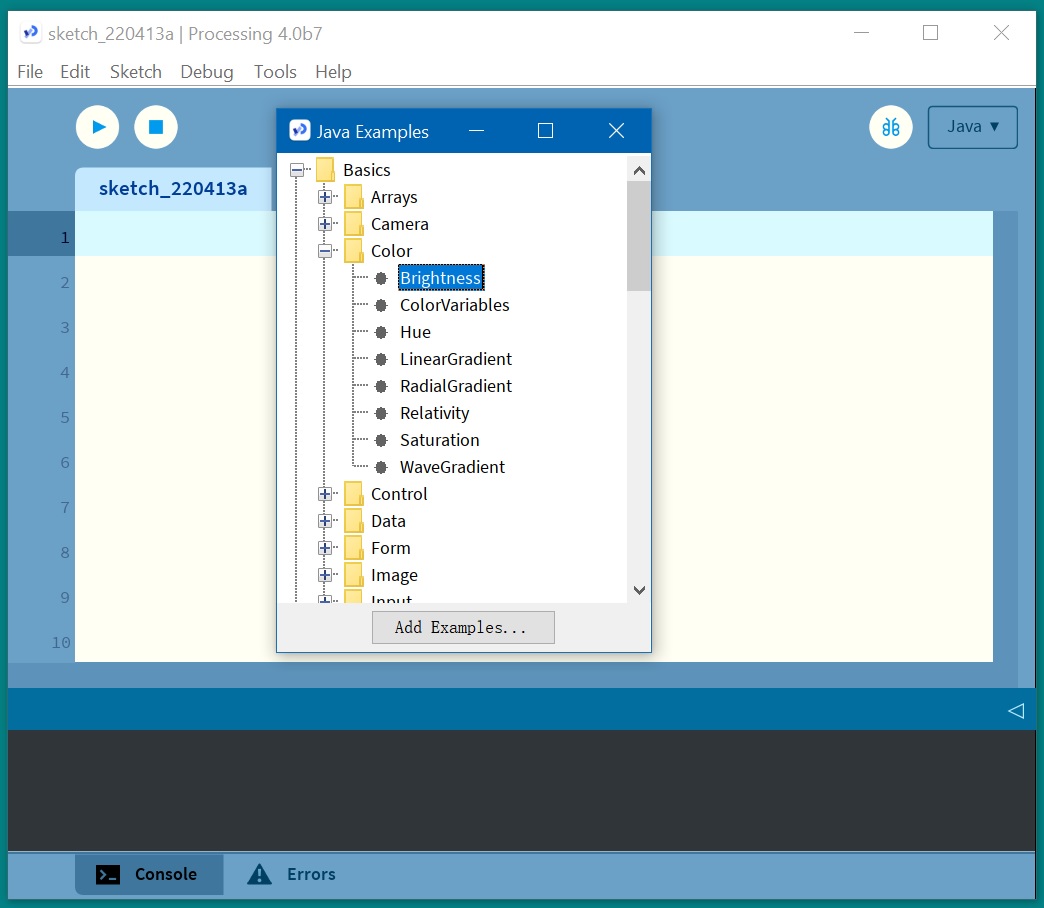Click the console collapse arrow icon
The height and width of the screenshot is (908, 1044).
(1015, 710)
